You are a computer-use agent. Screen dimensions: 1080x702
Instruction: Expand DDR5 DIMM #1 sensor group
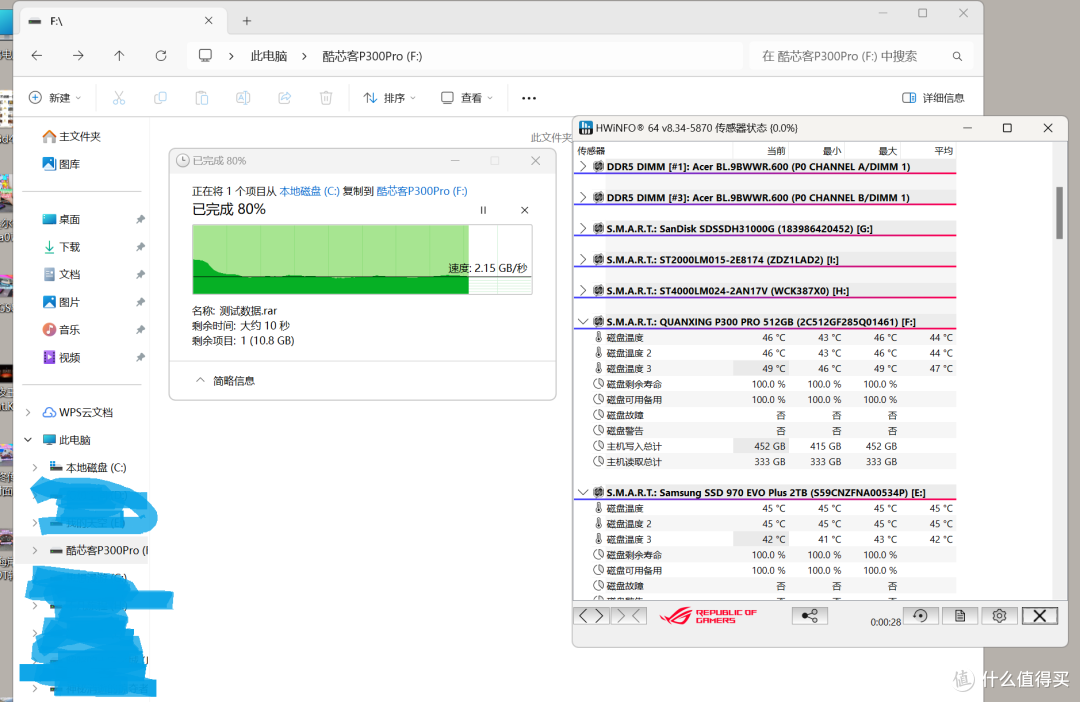point(583,166)
